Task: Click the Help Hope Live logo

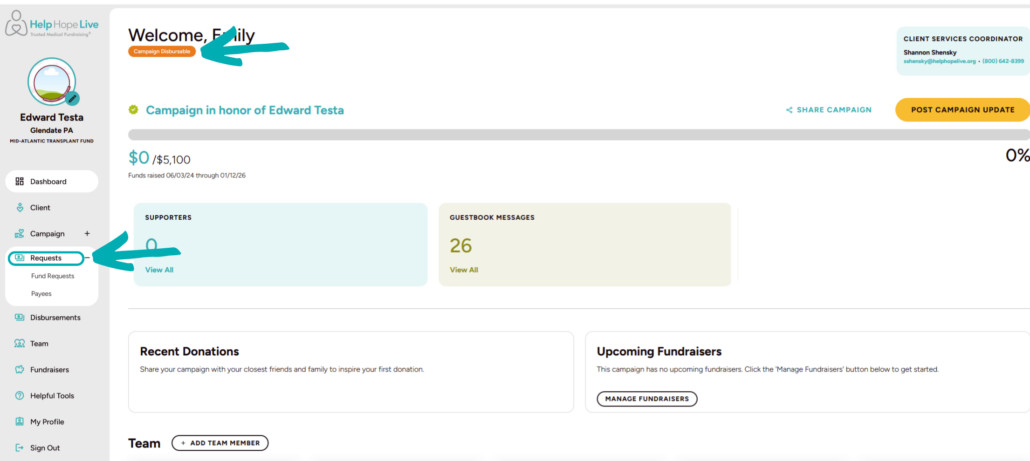Action: point(52,24)
